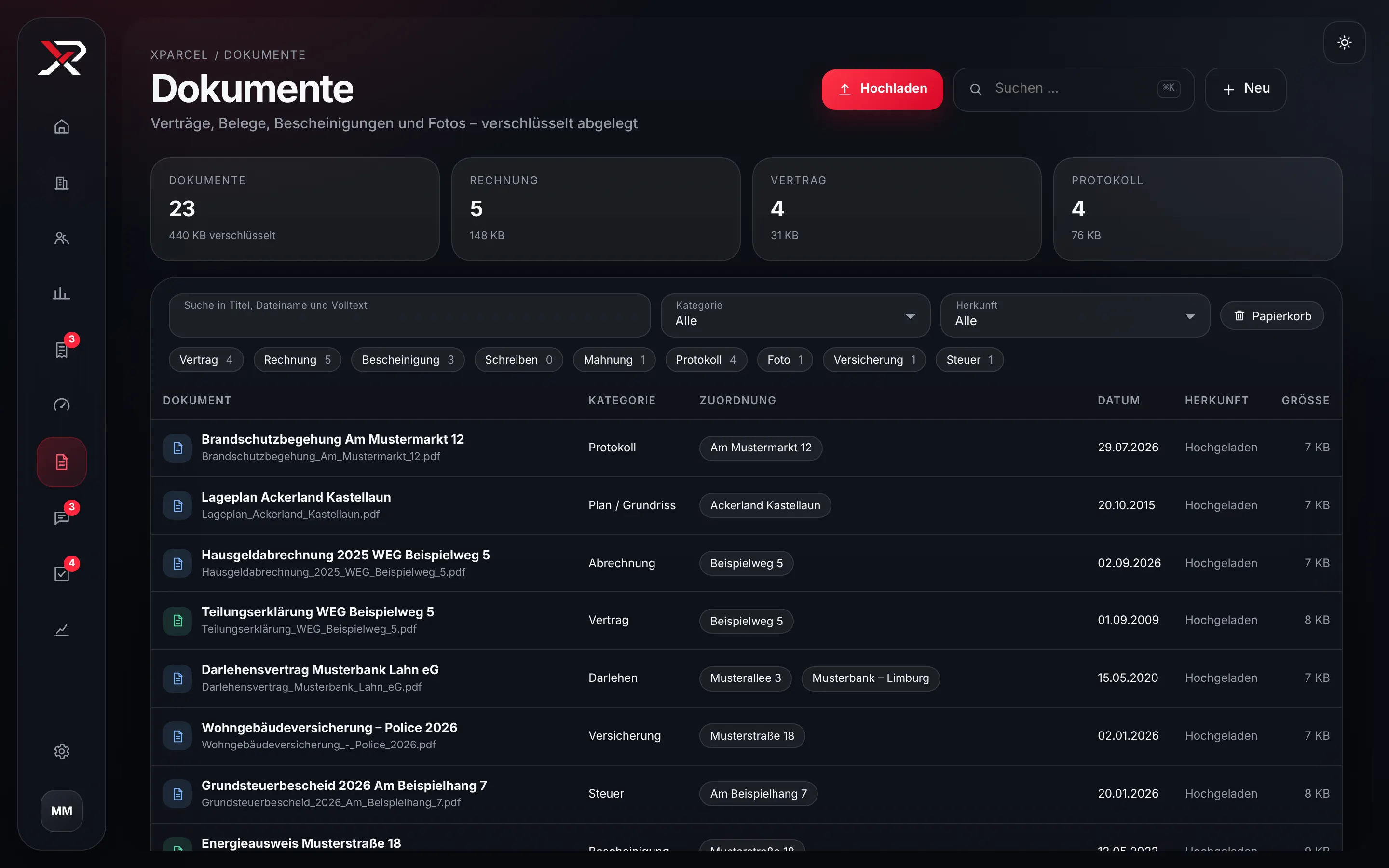The image size is (1389, 868).
Task: Focus the Suchen global search field
Action: pos(1073,89)
